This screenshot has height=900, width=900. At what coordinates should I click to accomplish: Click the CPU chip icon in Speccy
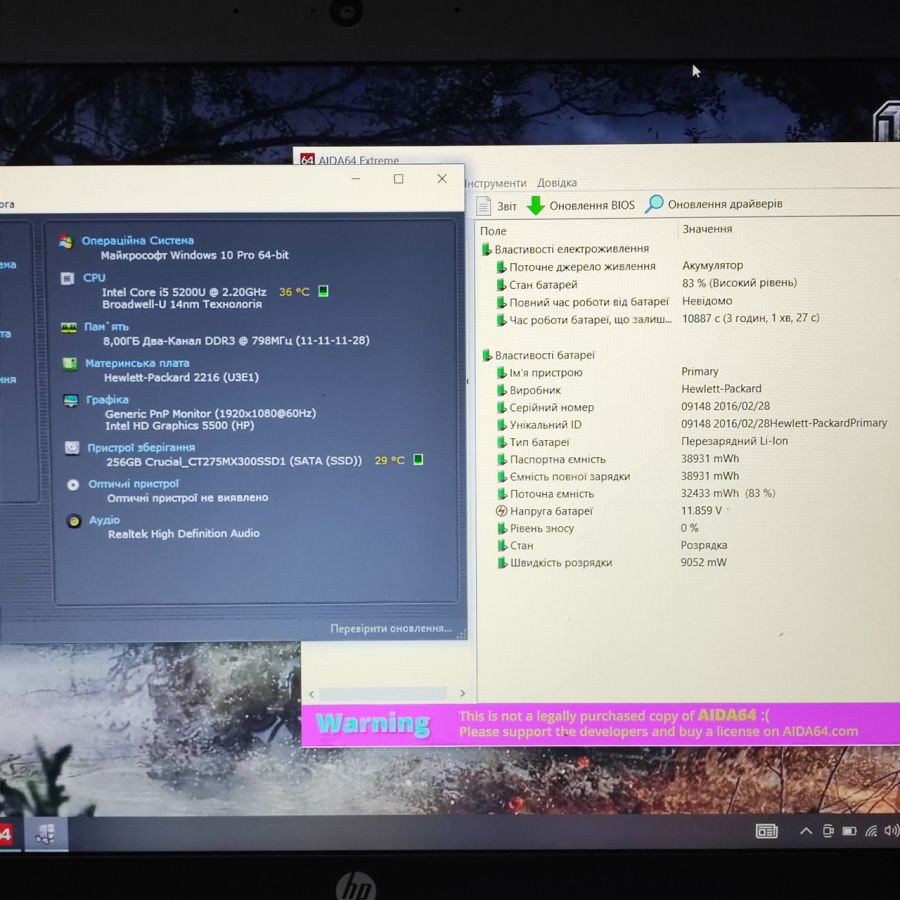click(x=67, y=278)
